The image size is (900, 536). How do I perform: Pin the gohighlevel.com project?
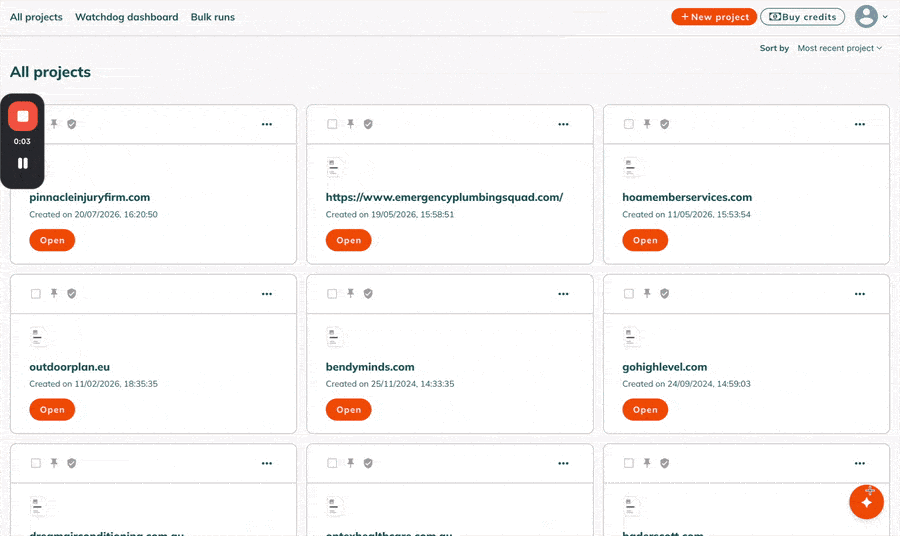click(x=647, y=293)
